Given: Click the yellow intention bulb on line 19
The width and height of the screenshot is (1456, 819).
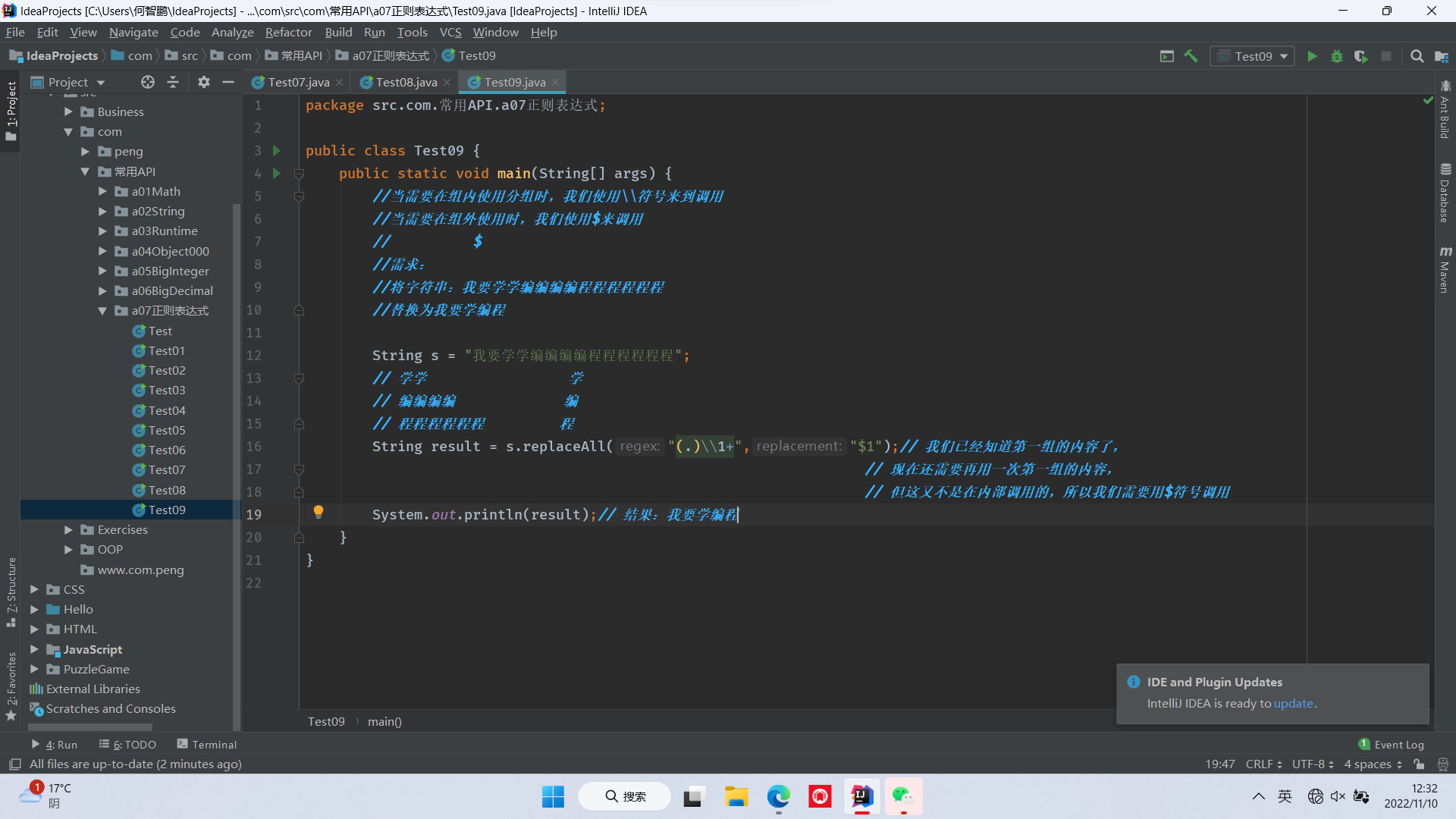Looking at the screenshot, I should point(318,512).
